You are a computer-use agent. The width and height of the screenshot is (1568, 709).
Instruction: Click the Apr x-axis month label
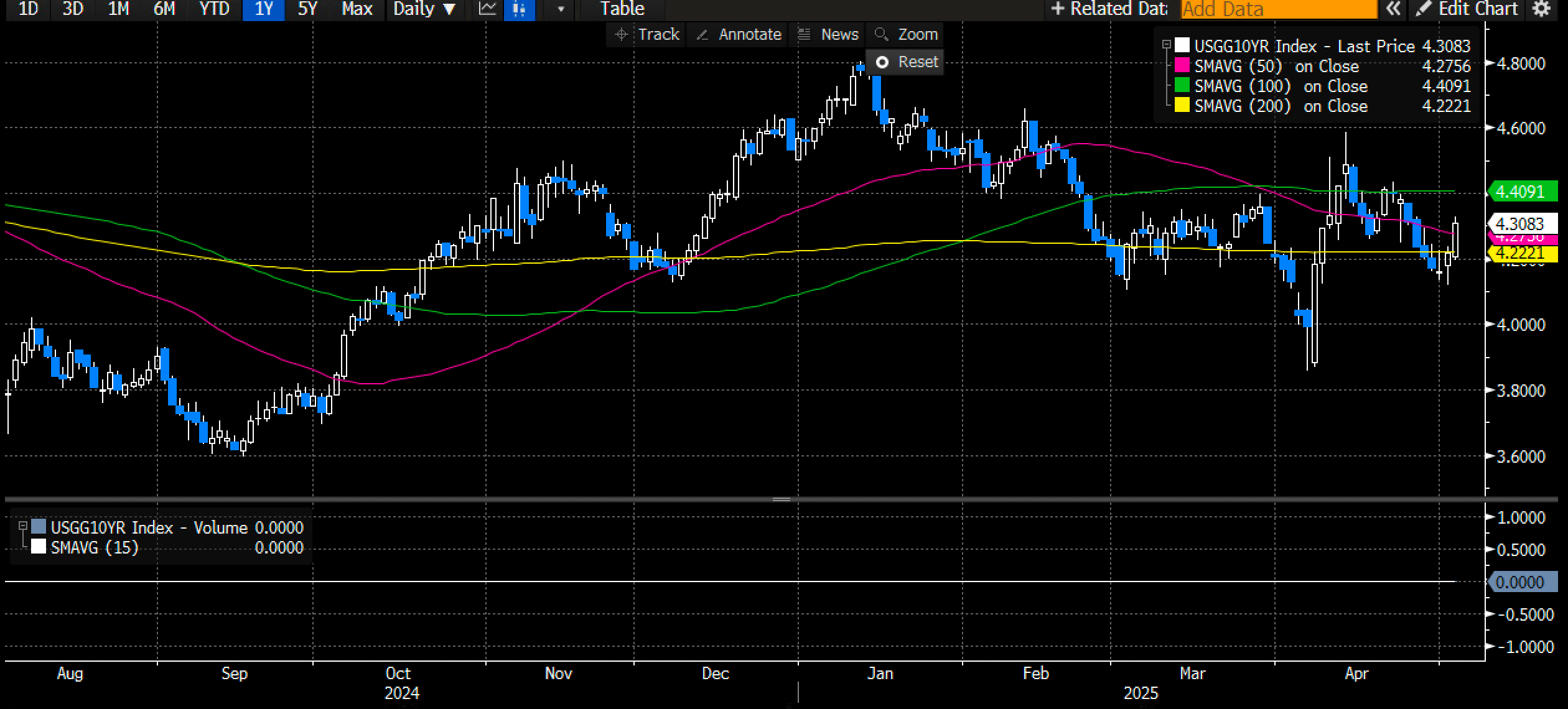tap(1356, 673)
